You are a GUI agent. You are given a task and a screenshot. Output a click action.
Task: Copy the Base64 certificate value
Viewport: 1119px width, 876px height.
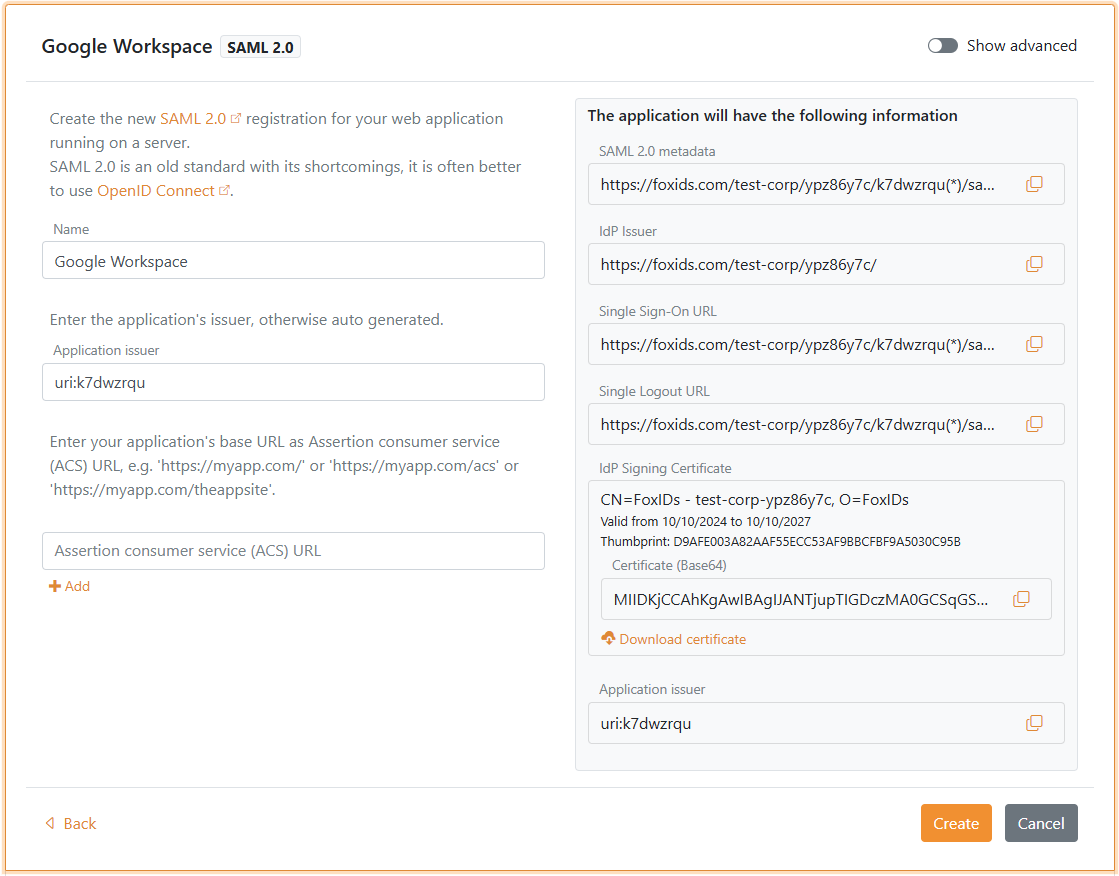coord(1021,598)
